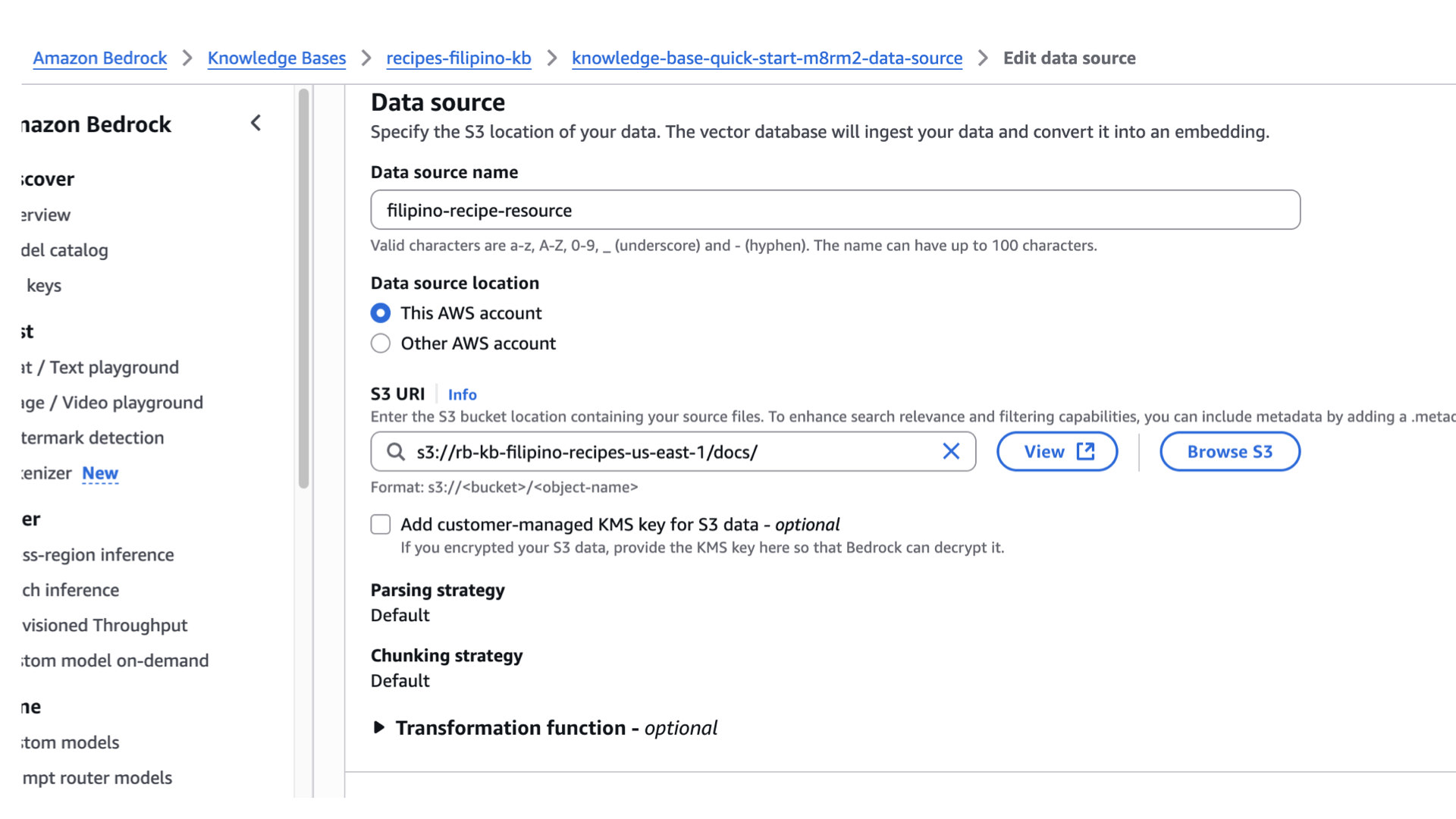Choose Other AWS account radio option
Viewport: 1456px width, 819px height.
click(x=381, y=344)
